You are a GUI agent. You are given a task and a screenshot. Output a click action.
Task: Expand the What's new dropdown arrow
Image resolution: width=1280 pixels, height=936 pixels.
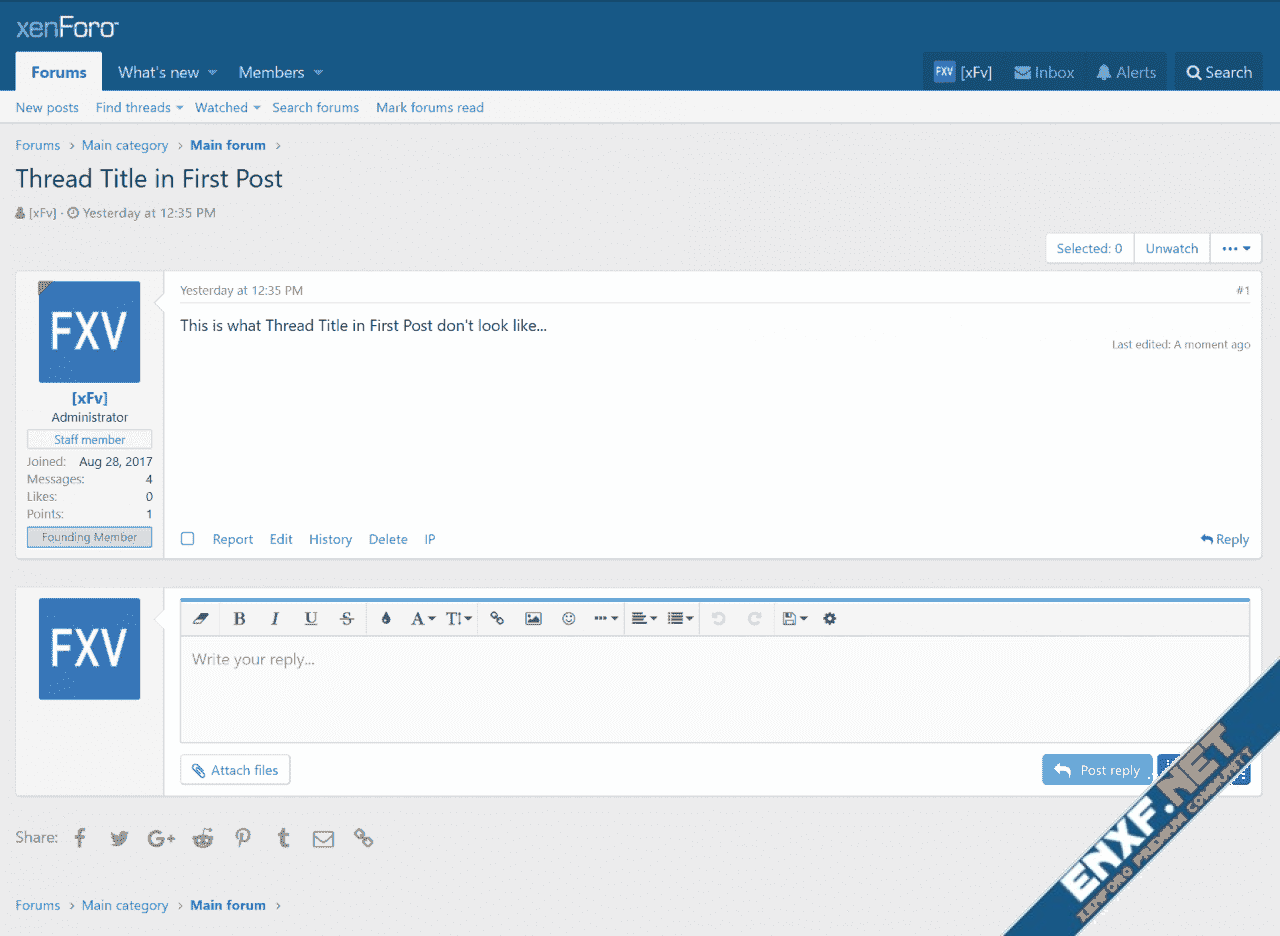click(212, 73)
